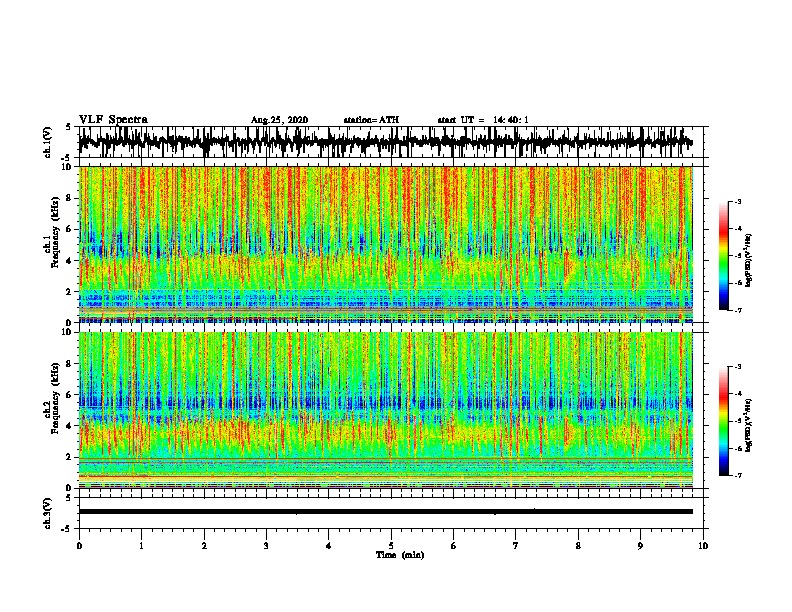
Task: Click the "-7" label on ch.2 colorbar
Action: (737, 476)
